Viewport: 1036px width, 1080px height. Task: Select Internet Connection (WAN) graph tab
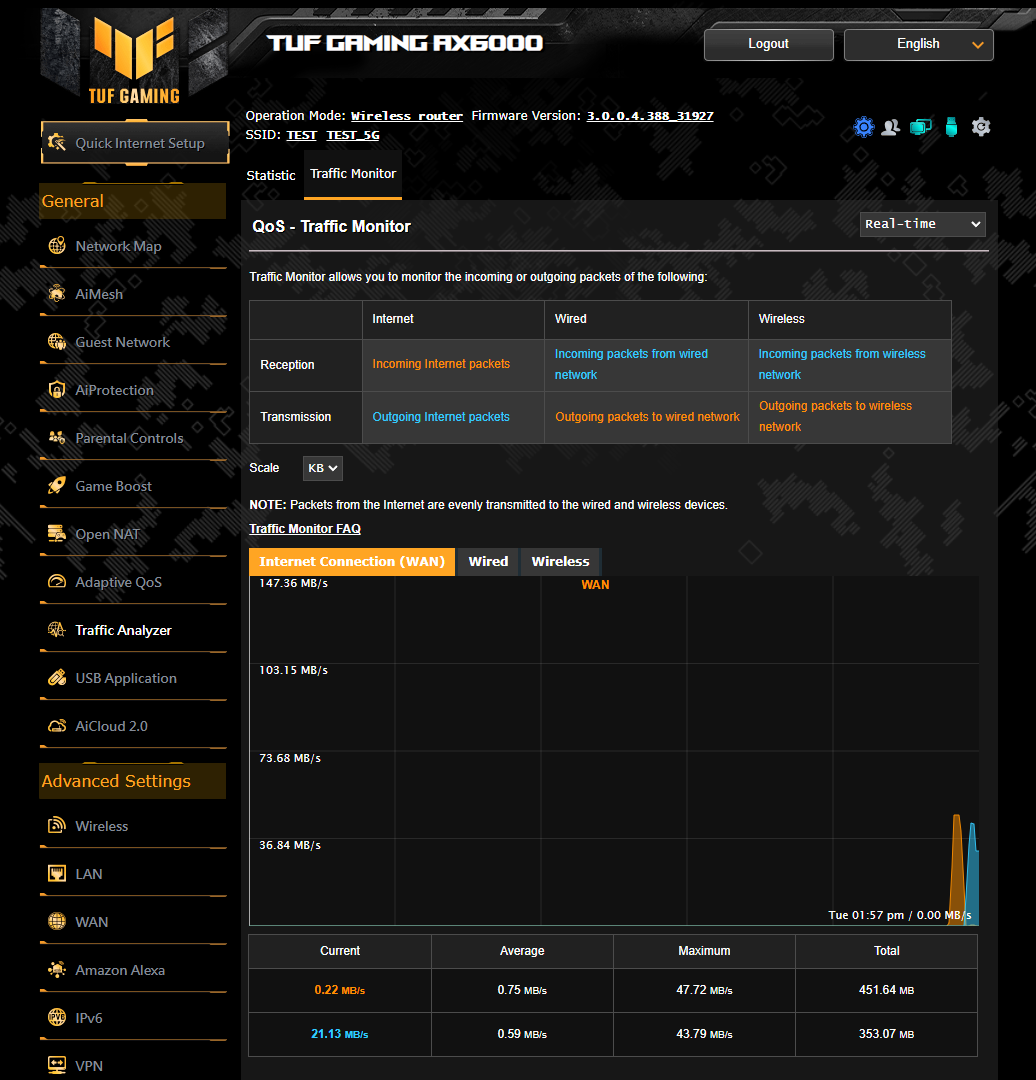click(x=352, y=561)
